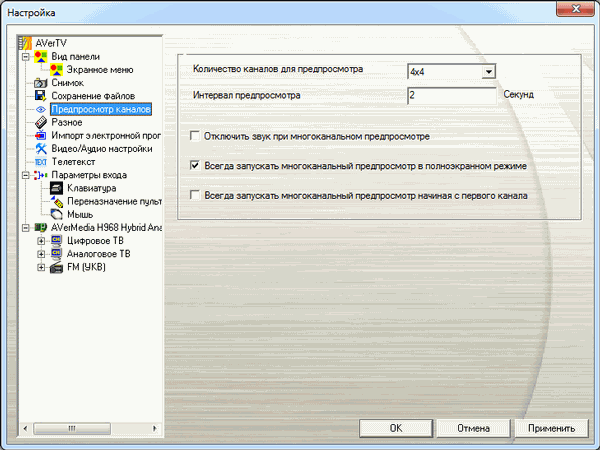Click the Переназначение пульта remote icon
The width and height of the screenshot is (600, 450).
(57, 201)
